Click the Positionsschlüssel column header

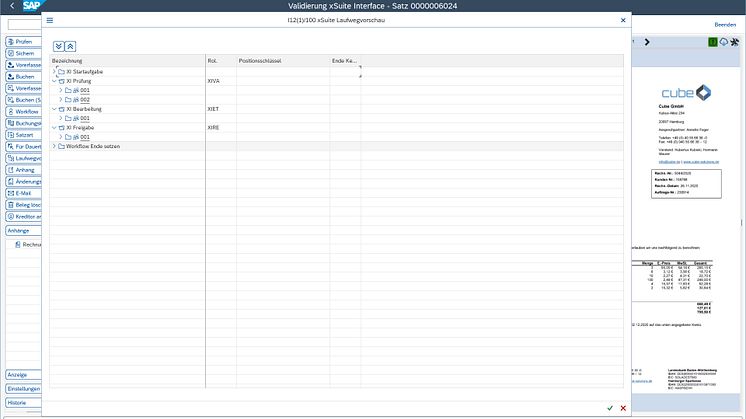point(283,61)
